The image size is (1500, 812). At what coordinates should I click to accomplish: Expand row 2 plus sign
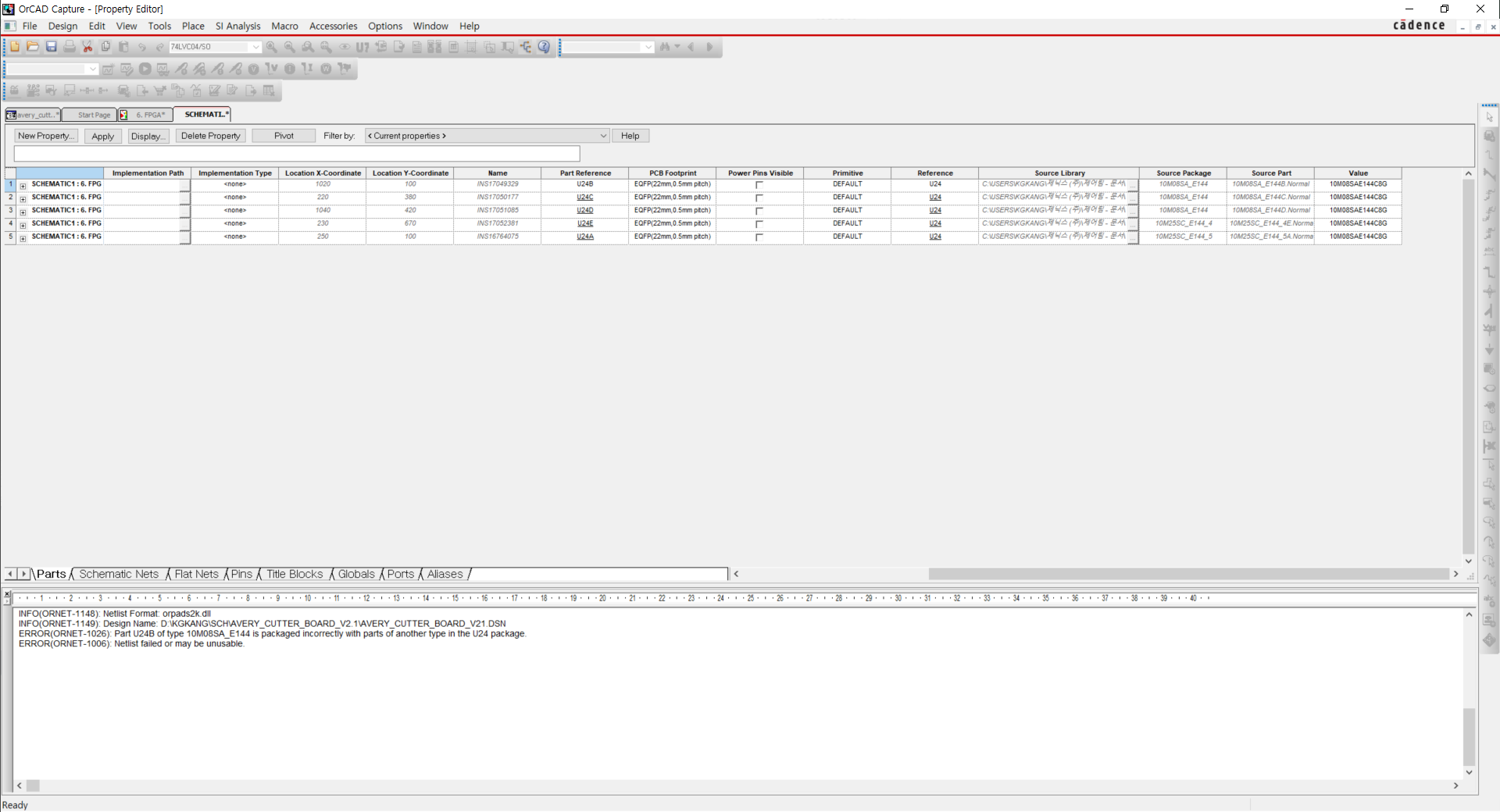(23, 199)
